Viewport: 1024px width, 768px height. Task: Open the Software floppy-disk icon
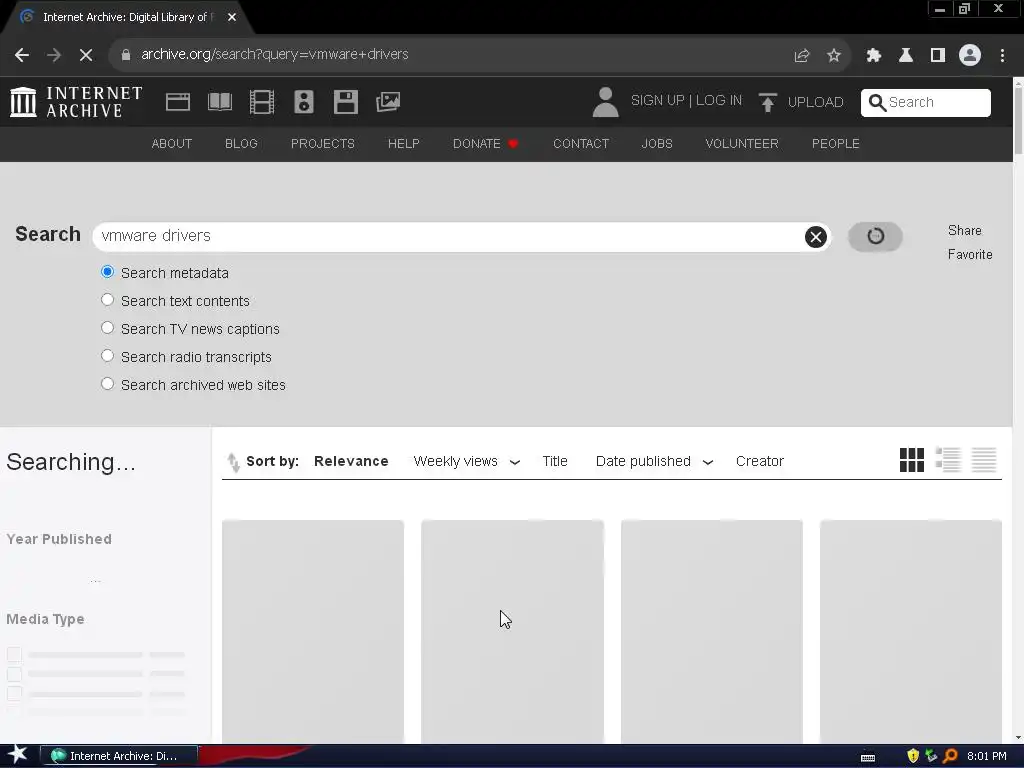[x=345, y=102]
